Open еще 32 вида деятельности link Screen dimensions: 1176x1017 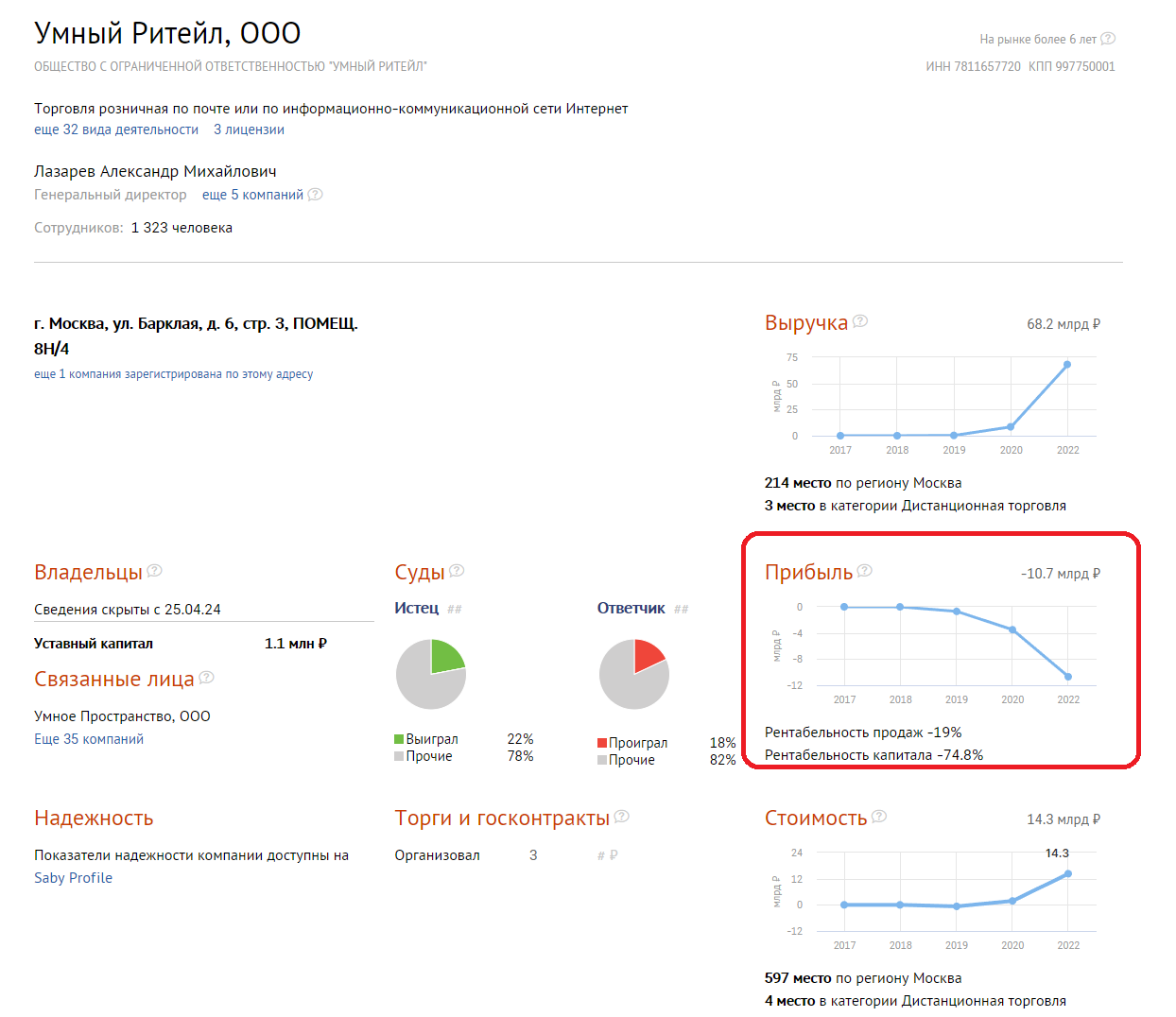(116, 129)
